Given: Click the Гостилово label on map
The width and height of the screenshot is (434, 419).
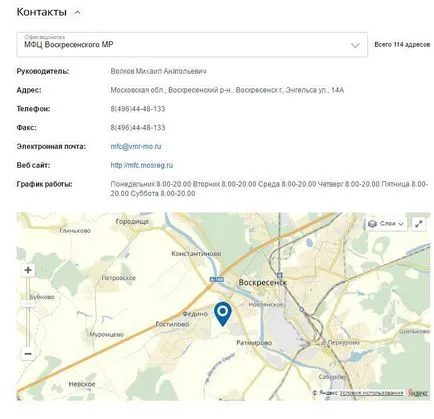Looking at the screenshot, I should tap(172, 324).
